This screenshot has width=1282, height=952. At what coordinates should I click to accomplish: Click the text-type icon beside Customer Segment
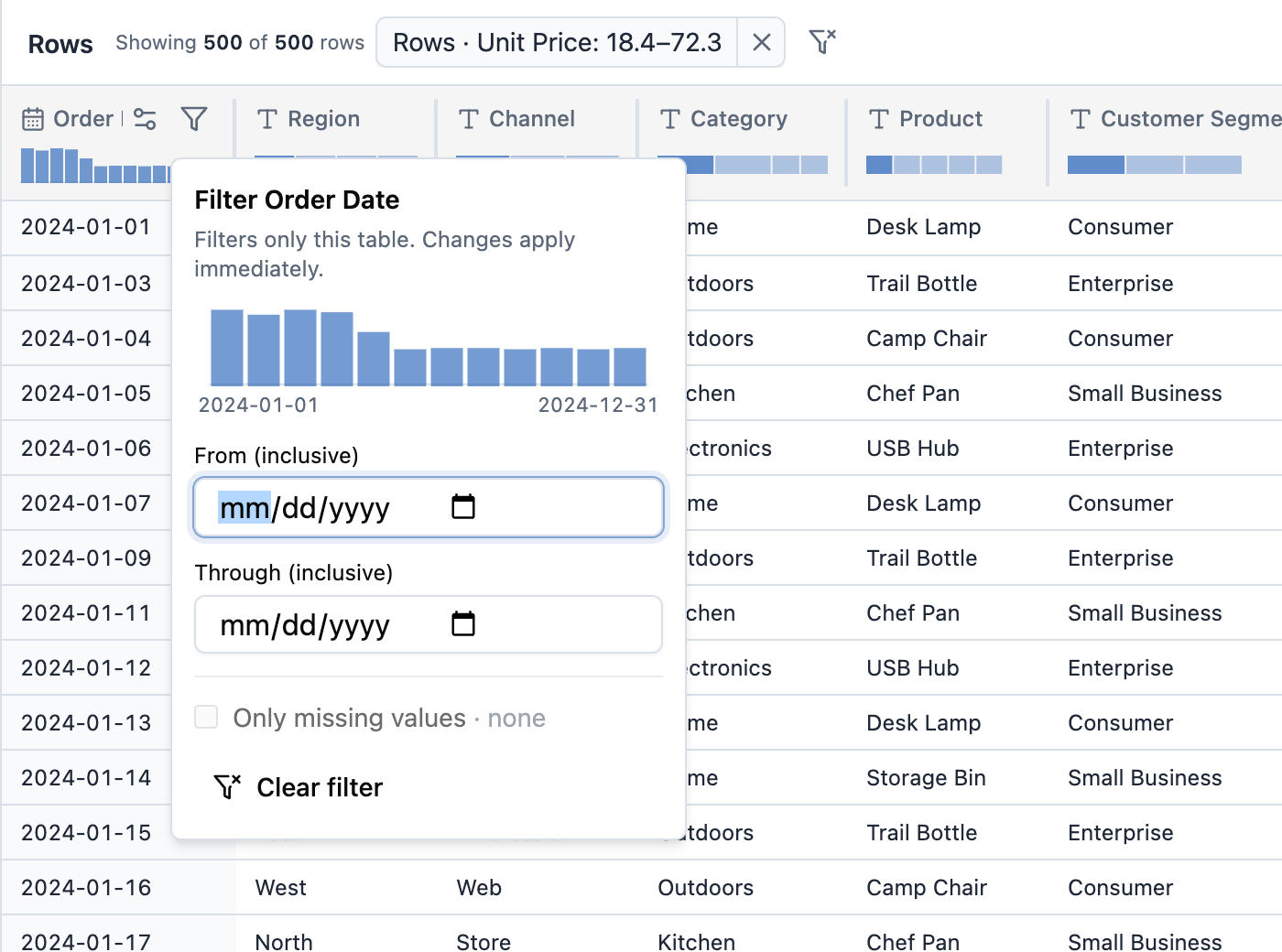click(x=1081, y=119)
